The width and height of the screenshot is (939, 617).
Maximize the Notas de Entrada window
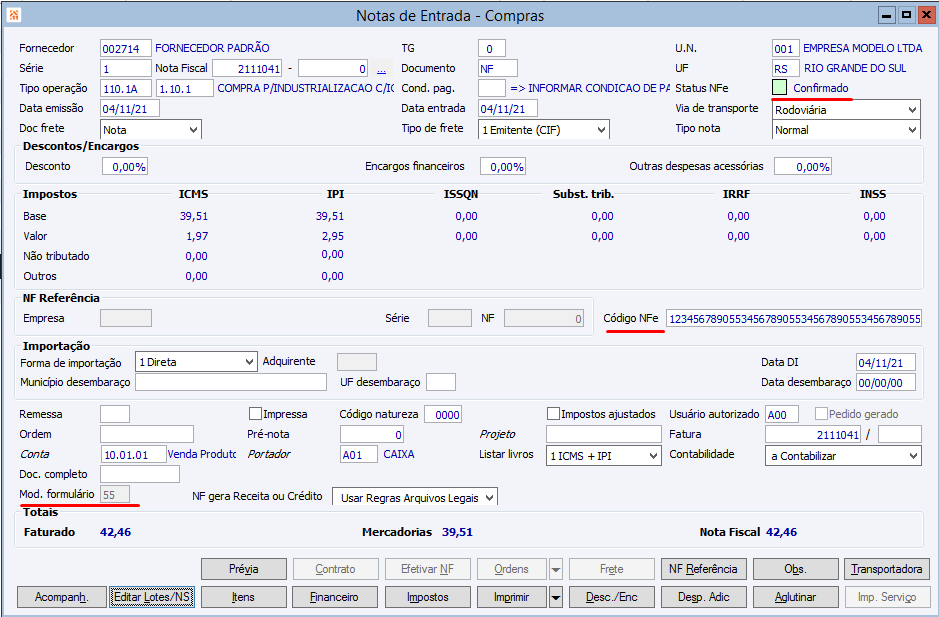[x=906, y=15]
